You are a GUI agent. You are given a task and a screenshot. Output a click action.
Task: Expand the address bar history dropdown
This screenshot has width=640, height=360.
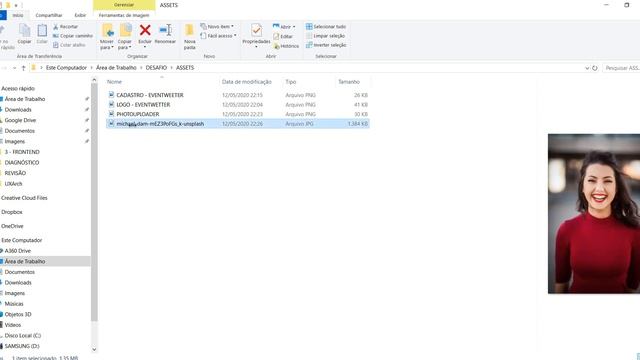(x=587, y=68)
